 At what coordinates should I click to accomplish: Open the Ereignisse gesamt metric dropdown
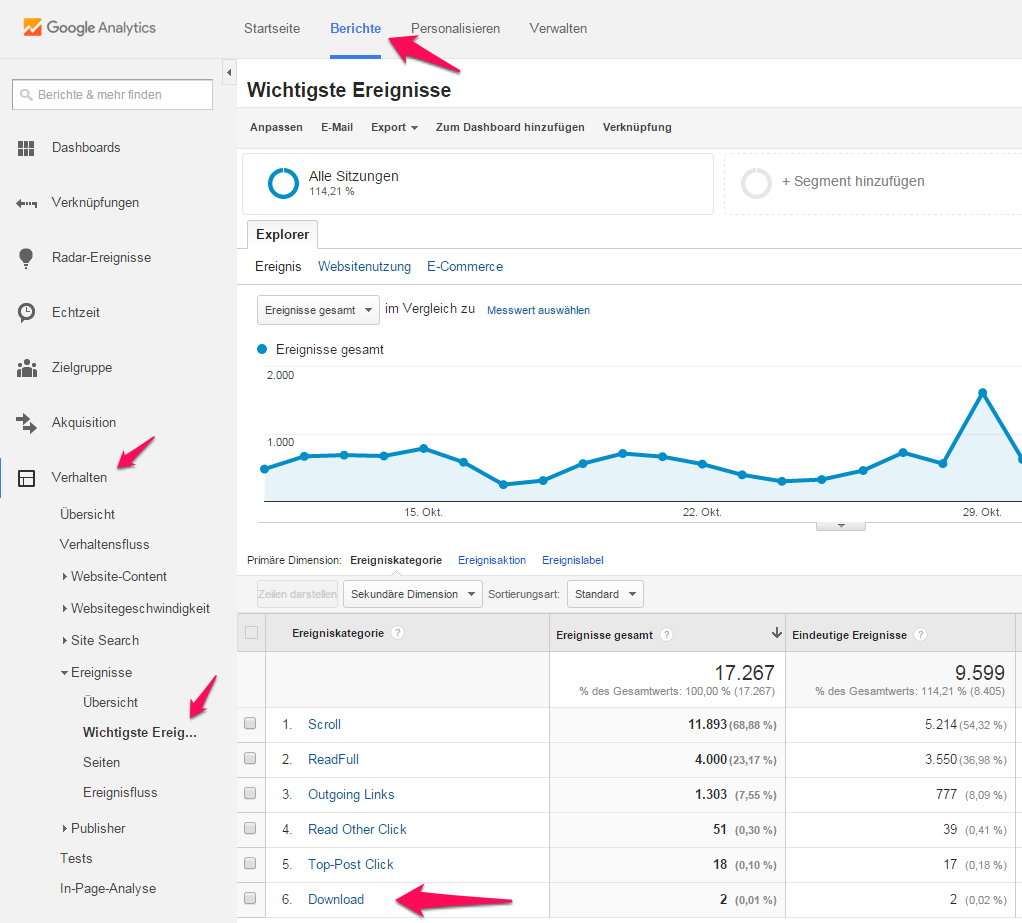tap(317, 310)
